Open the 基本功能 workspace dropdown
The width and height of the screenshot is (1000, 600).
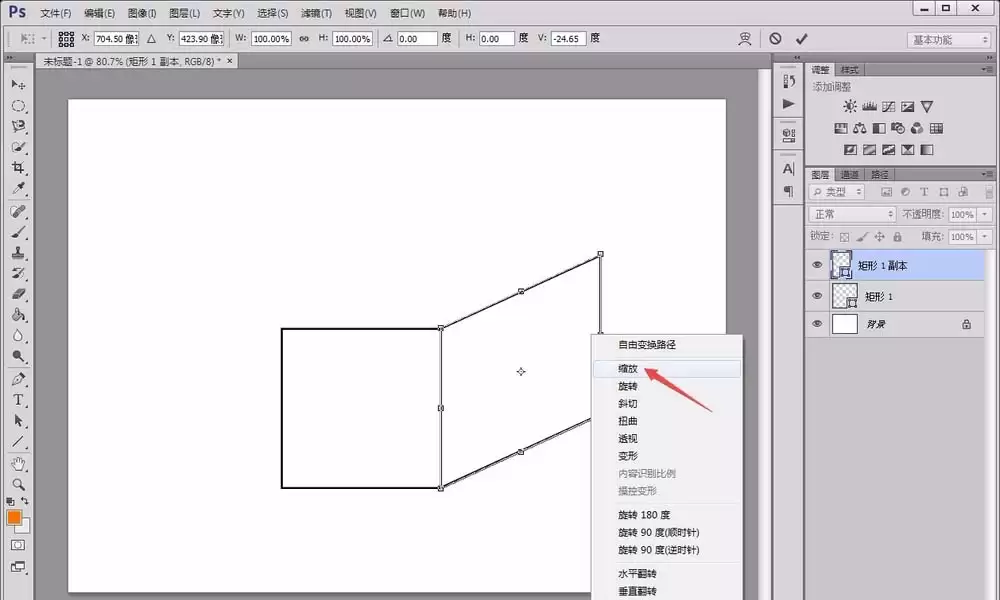pos(948,40)
